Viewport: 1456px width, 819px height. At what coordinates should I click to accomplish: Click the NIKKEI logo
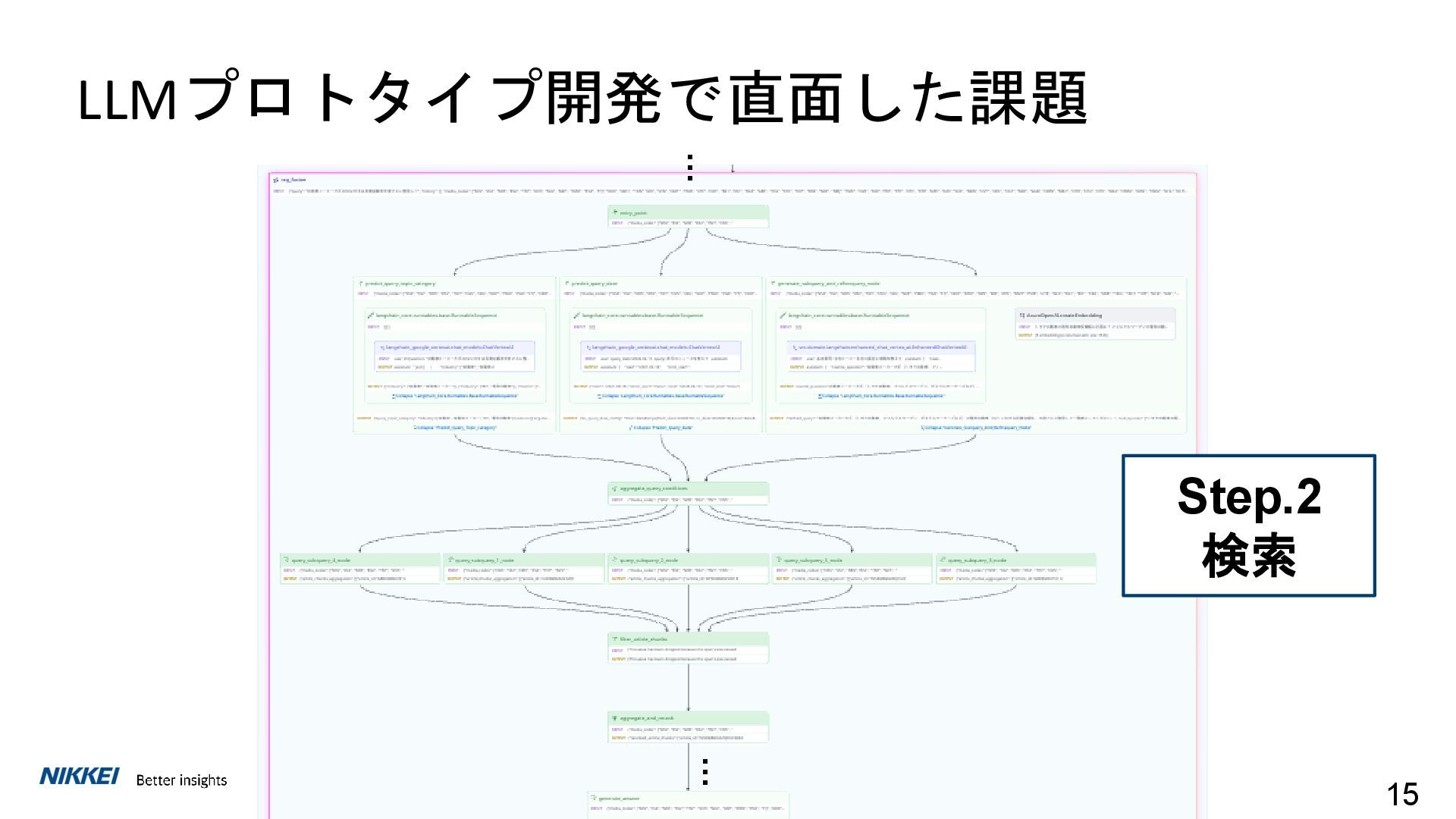79,777
